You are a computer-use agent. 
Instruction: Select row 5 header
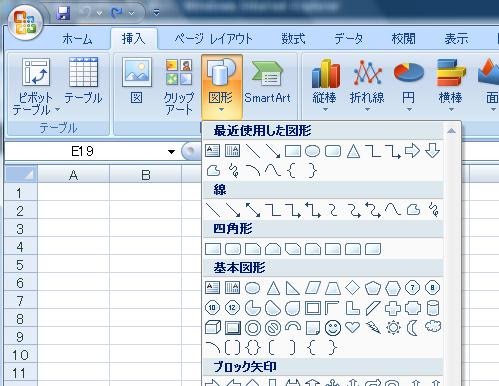coord(20,265)
